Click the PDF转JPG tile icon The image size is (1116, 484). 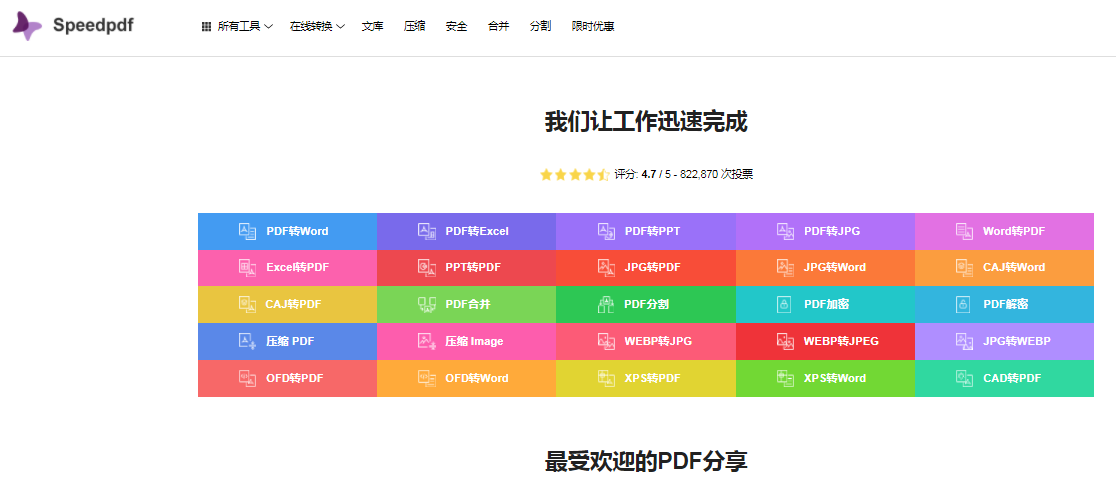click(785, 231)
